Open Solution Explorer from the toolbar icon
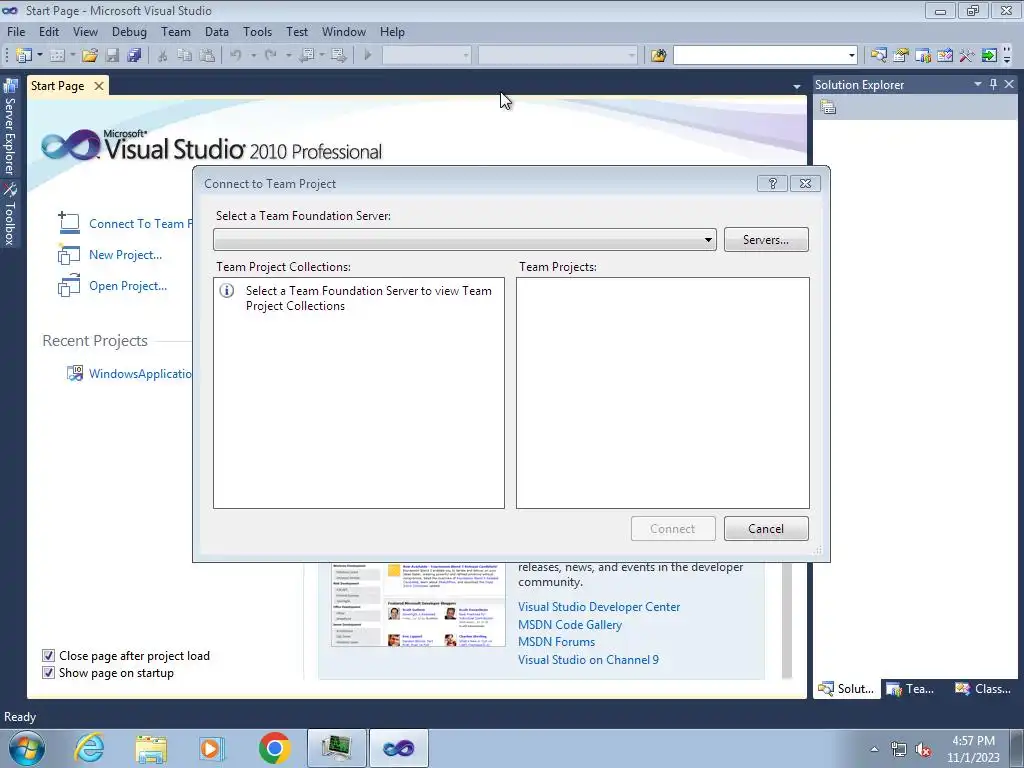Screen dimensions: 1024x768 (x=878, y=56)
